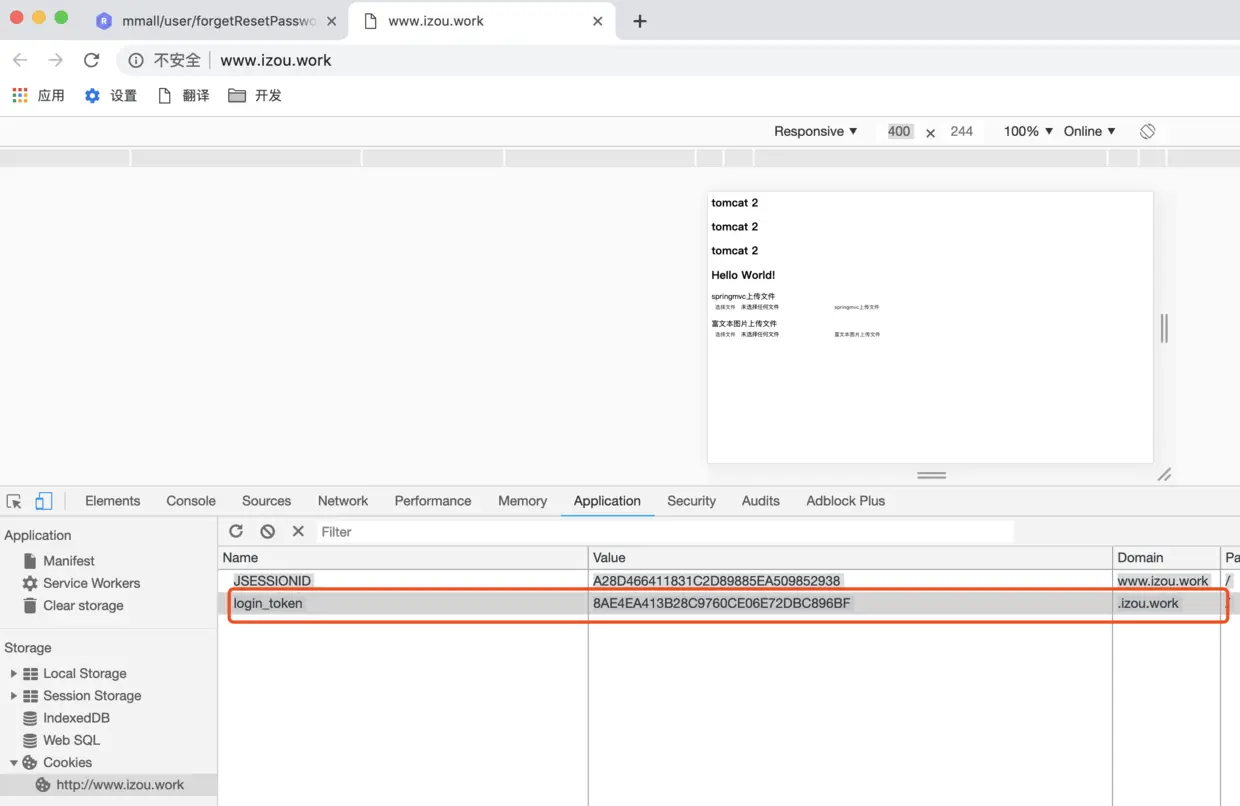Grab the viewport corner resize handle
The width and height of the screenshot is (1240, 806).
(x=1164, y=474)
